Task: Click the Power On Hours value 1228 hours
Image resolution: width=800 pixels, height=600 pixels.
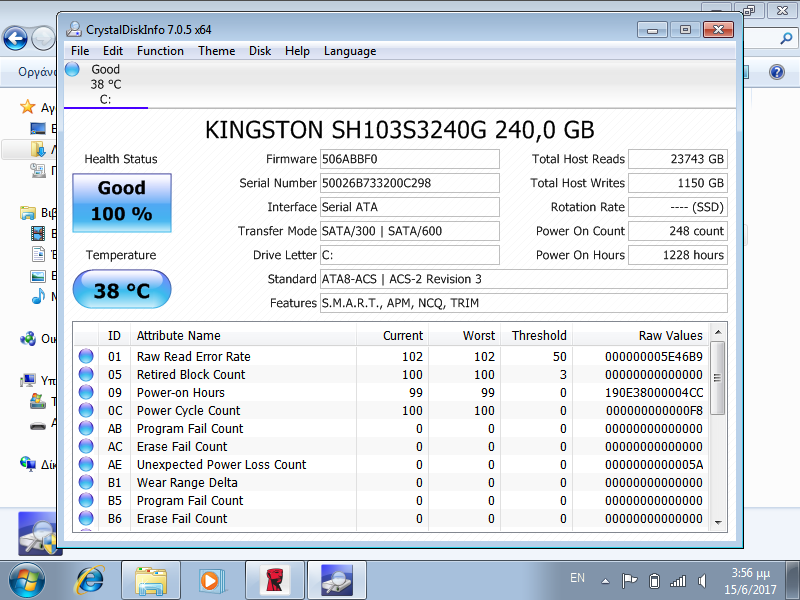Action: point(678,255)
